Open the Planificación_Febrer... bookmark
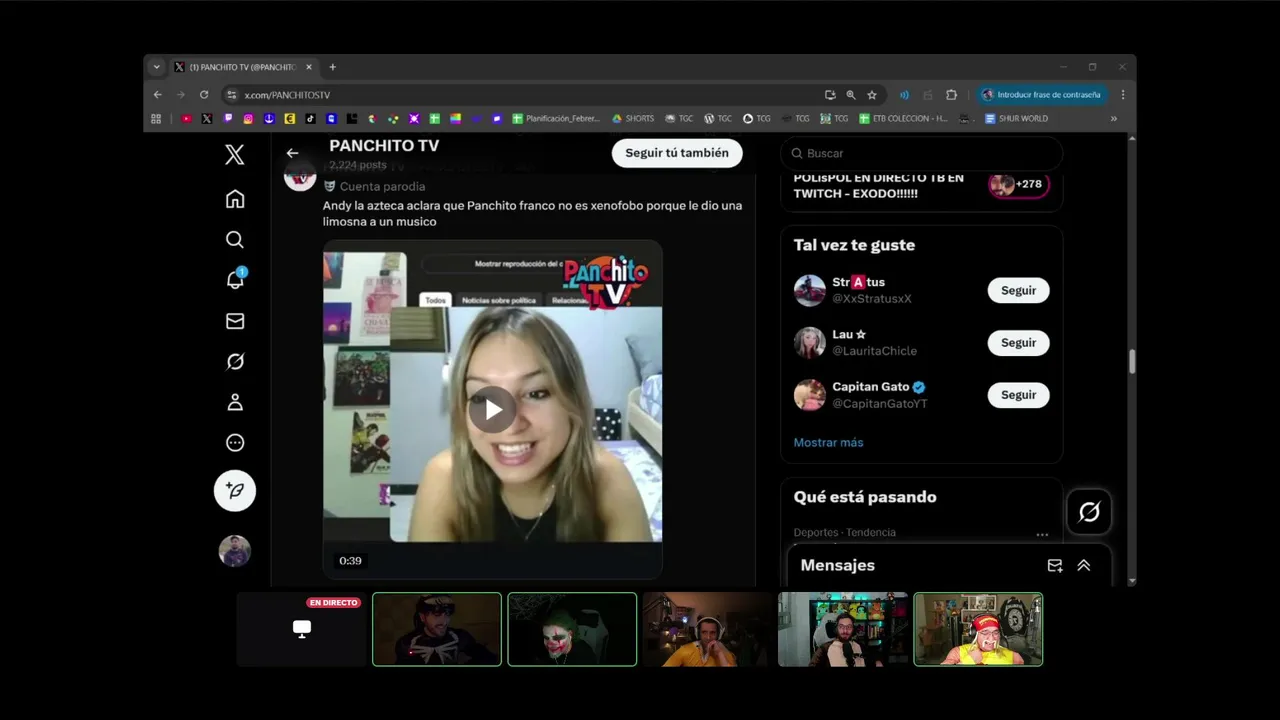This screenshot has width=1280, height=720. [556, 118]
